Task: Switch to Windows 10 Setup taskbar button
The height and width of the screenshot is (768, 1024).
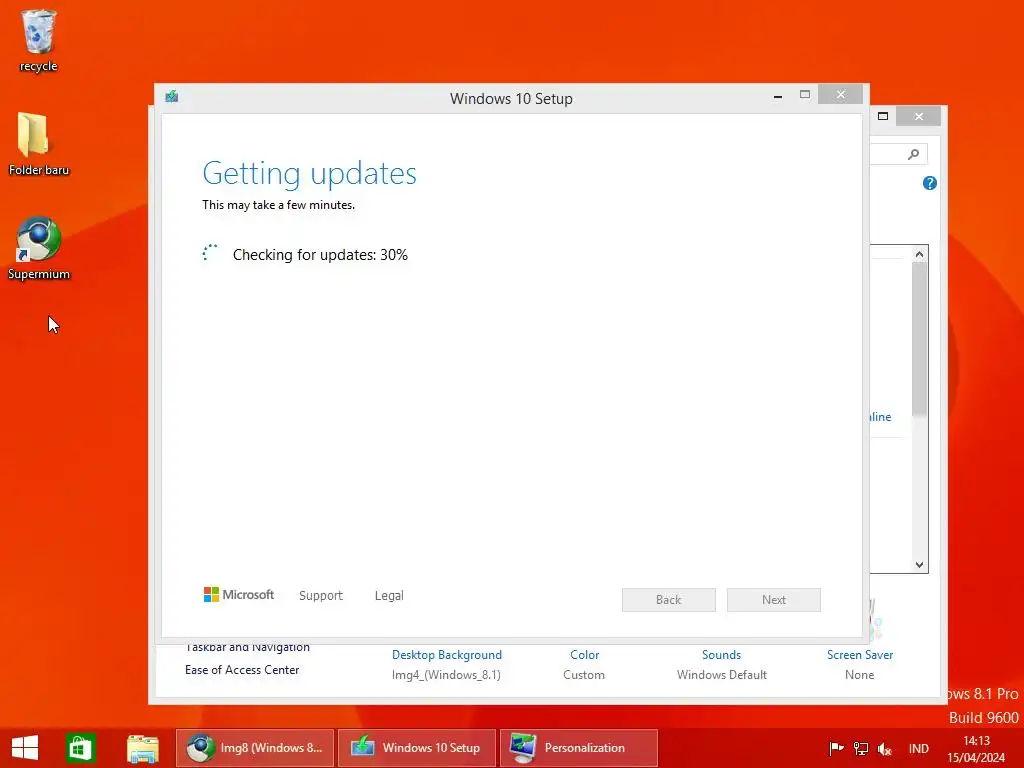Action: point(417,748)
